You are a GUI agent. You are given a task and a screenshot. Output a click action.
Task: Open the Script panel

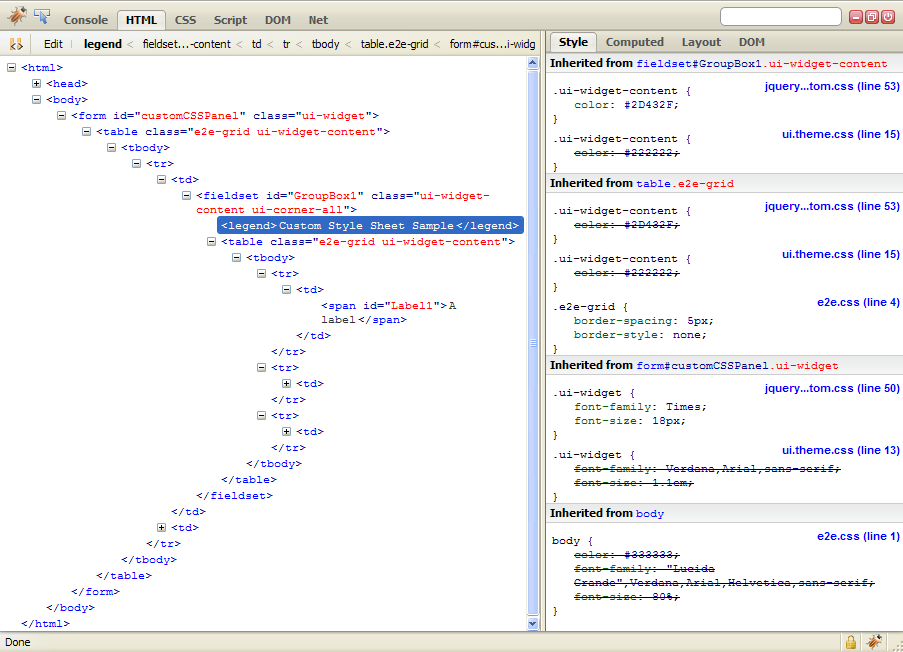click(230, 19)
